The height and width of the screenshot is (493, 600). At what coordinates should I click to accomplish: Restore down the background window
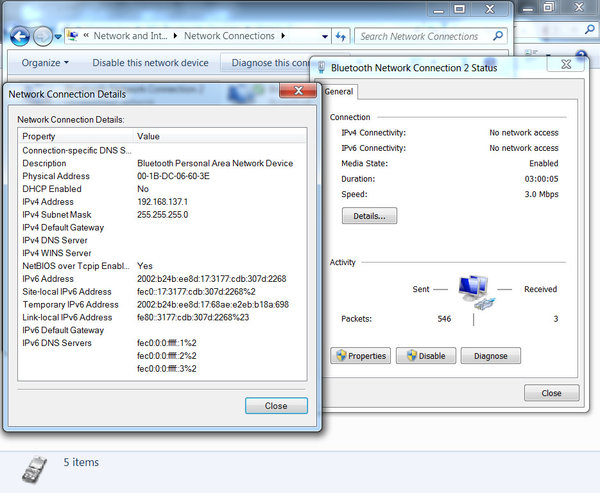(549, 7)
